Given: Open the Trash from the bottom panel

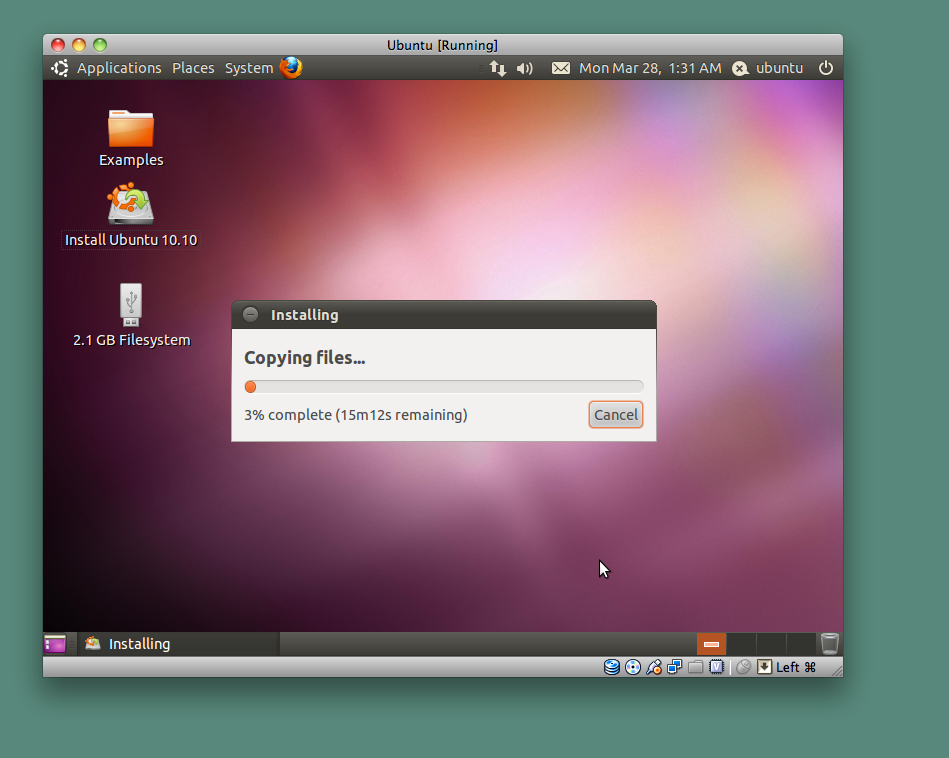Looking at the screenshot, I should [829, 643].
